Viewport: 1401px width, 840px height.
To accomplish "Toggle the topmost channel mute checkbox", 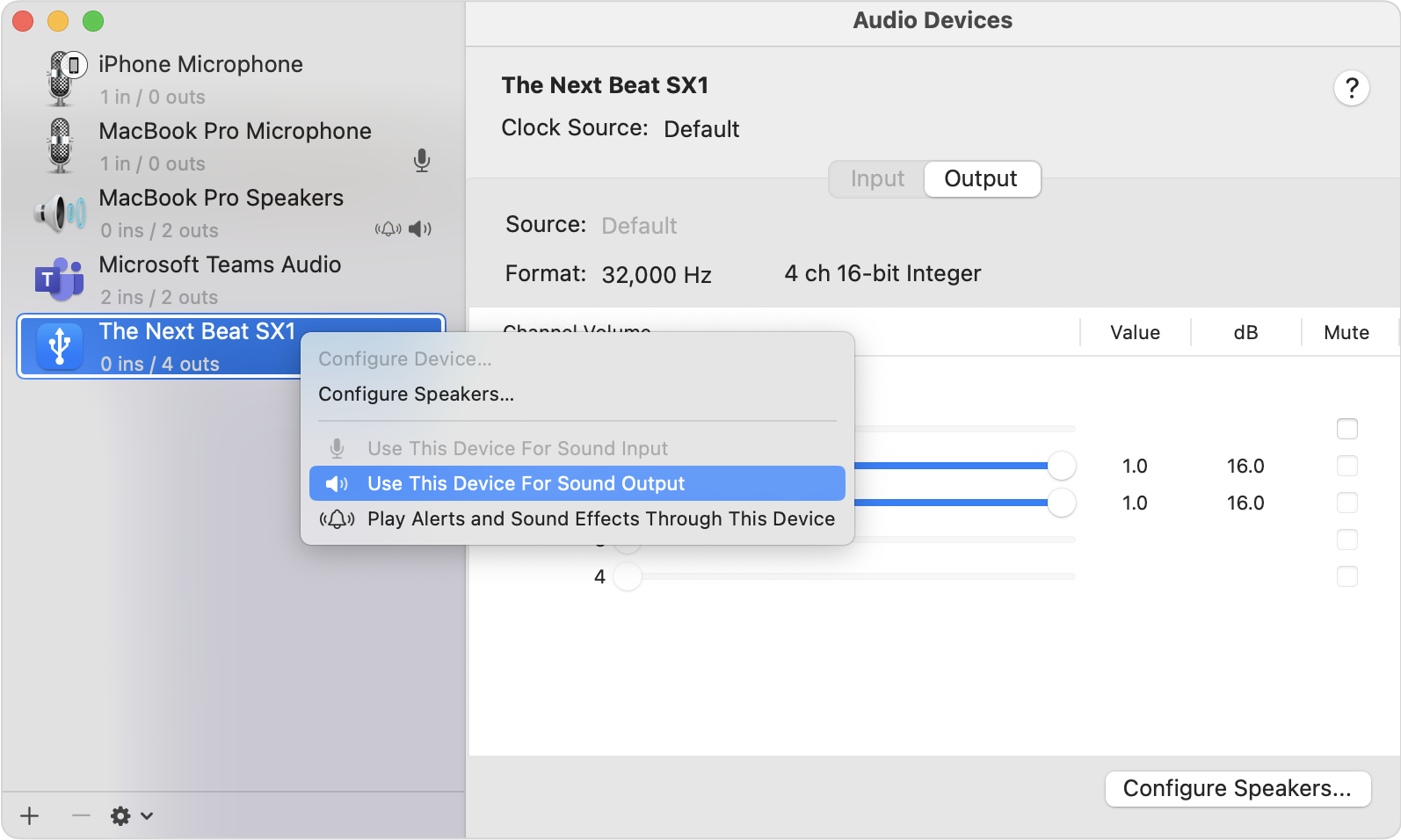I will coord(1347,429).
